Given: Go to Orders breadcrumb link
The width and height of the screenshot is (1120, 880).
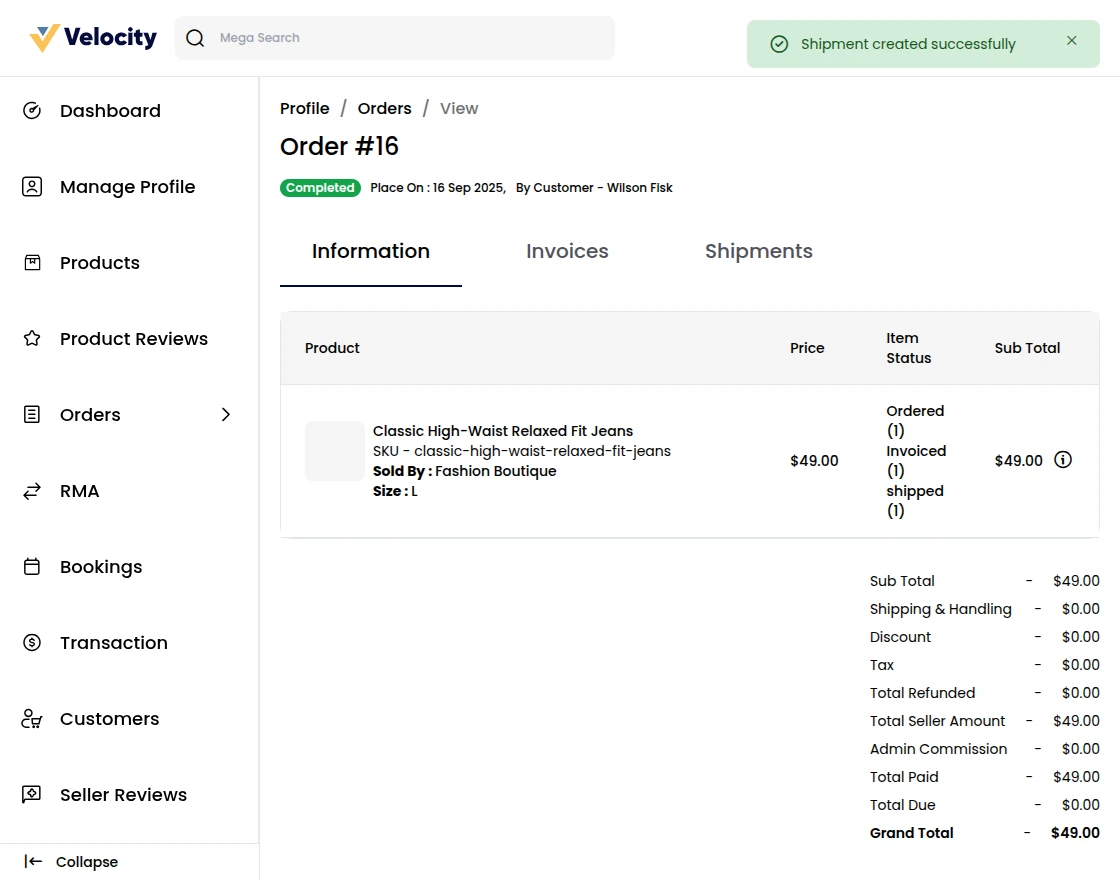Looking at the screenshot, I should (384, 109).
